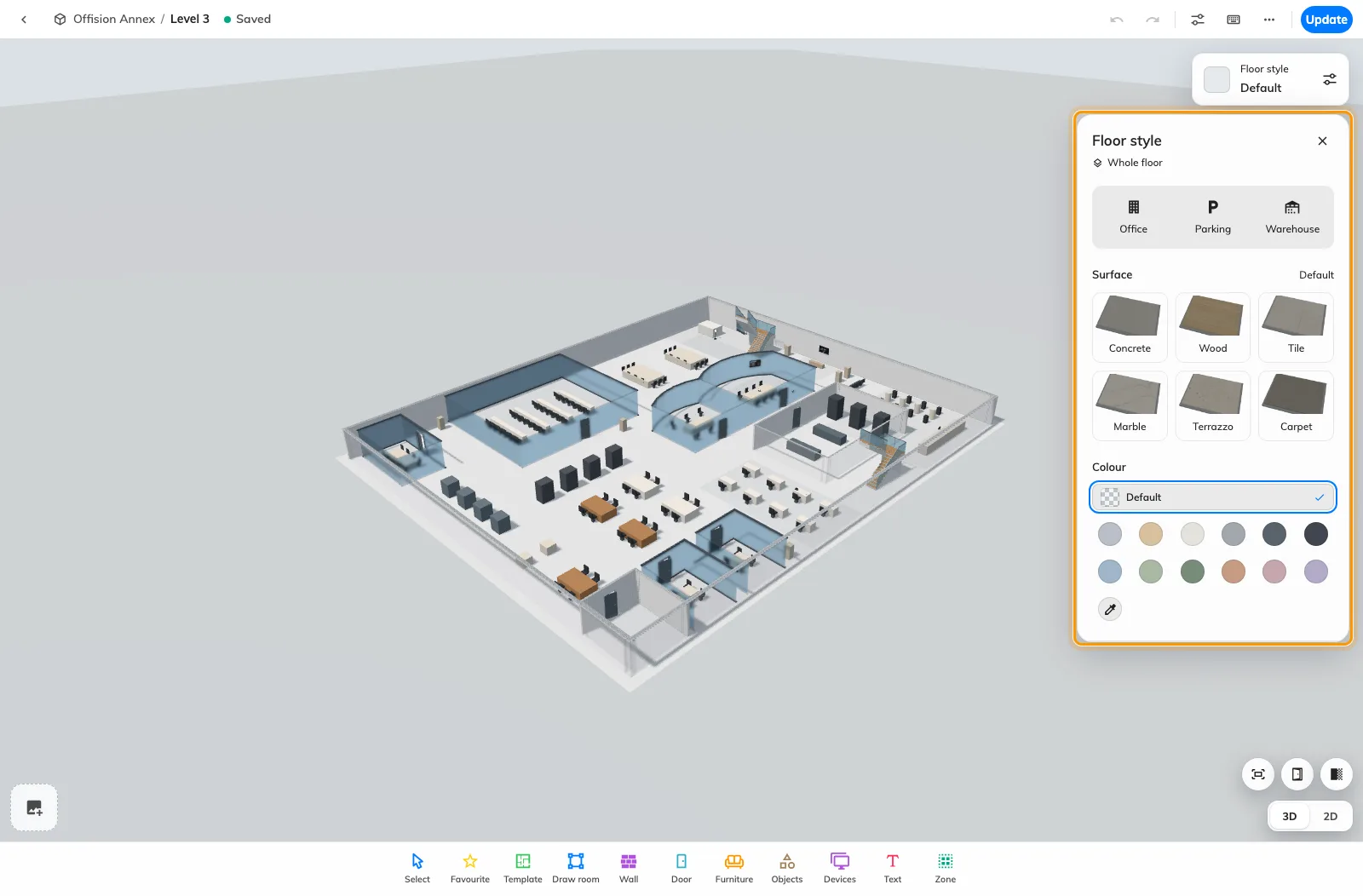Switch to 3D view

1290,816
